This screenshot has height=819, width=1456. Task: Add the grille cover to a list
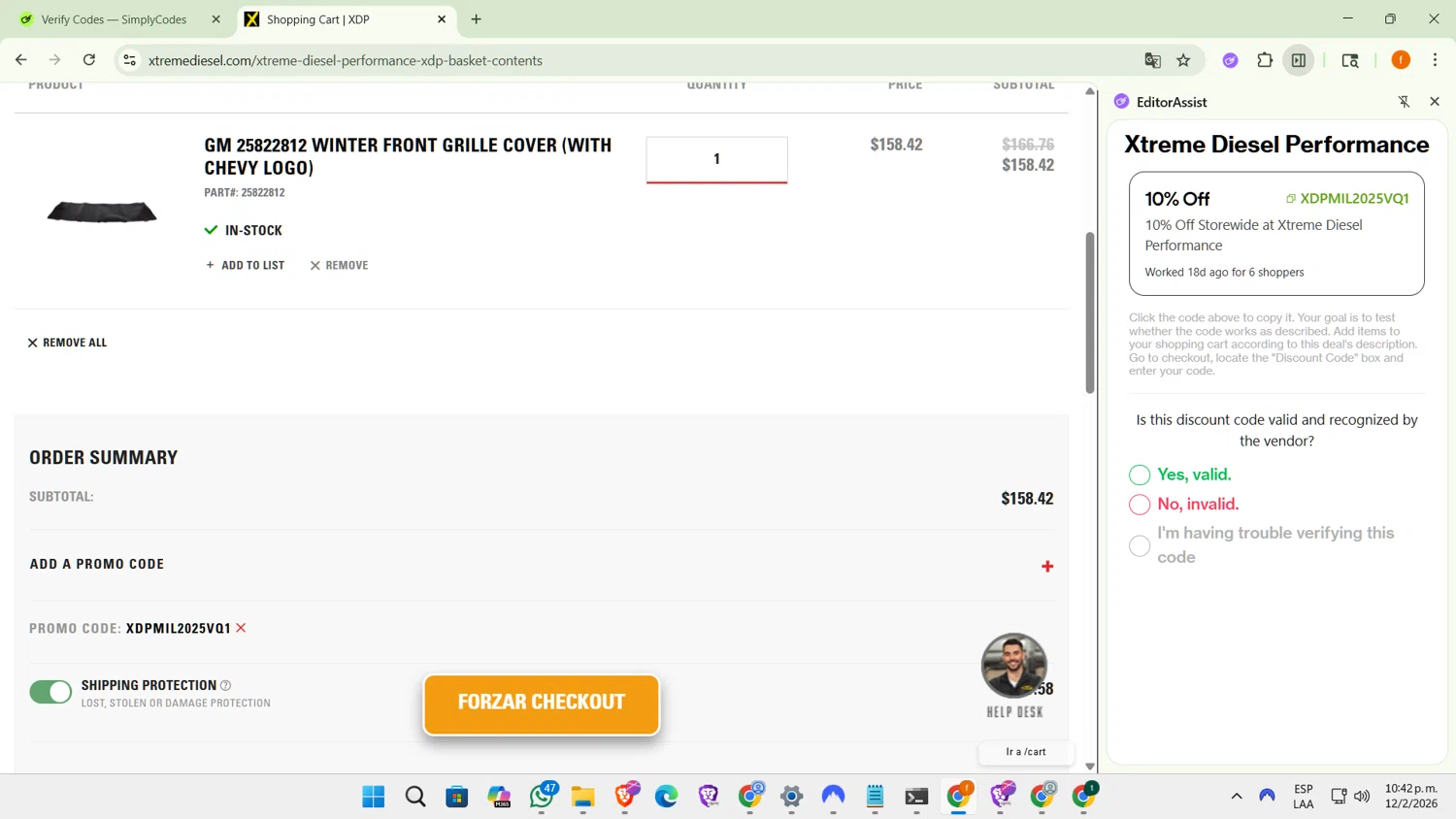(x=245, y=265)
